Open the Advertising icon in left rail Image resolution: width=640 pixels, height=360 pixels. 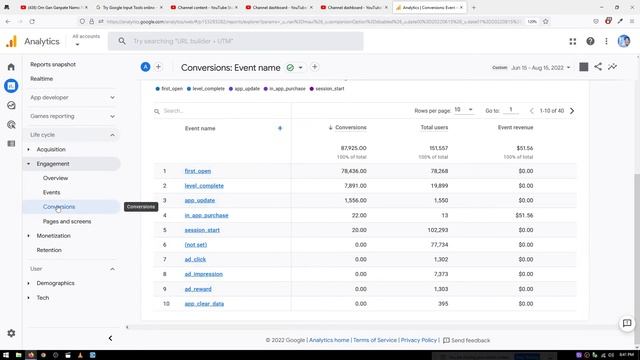(x=11, y=124)
